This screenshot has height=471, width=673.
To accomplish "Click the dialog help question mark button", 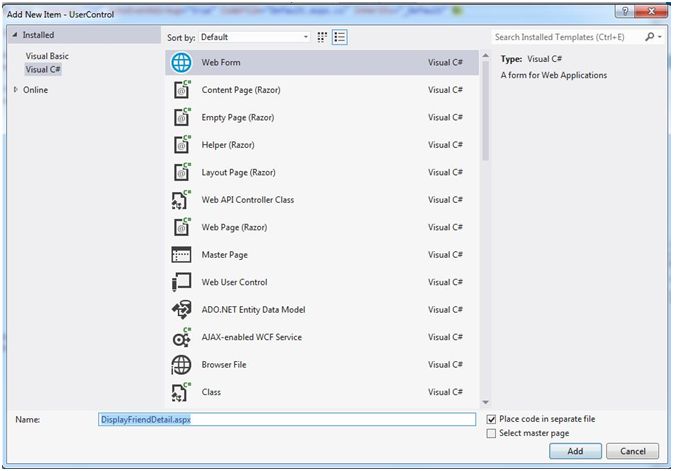I will coord(625,11).
